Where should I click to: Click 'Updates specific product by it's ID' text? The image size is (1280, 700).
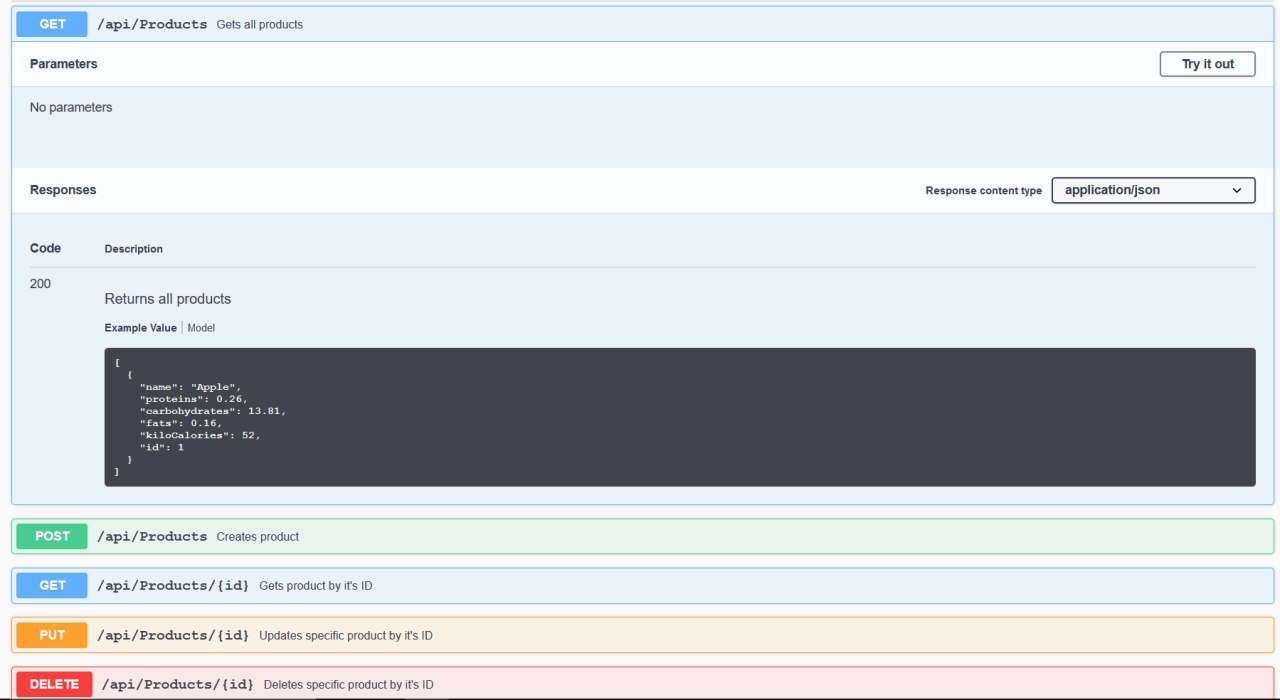(346, 635)
